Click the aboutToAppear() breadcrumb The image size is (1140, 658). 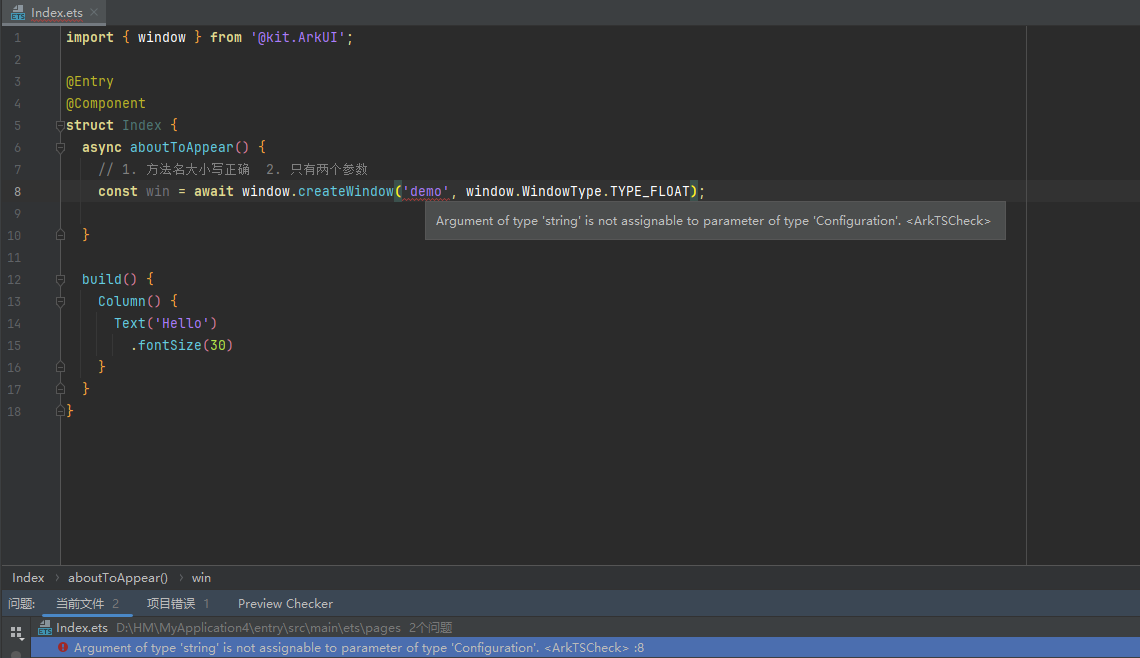point(118,577)
